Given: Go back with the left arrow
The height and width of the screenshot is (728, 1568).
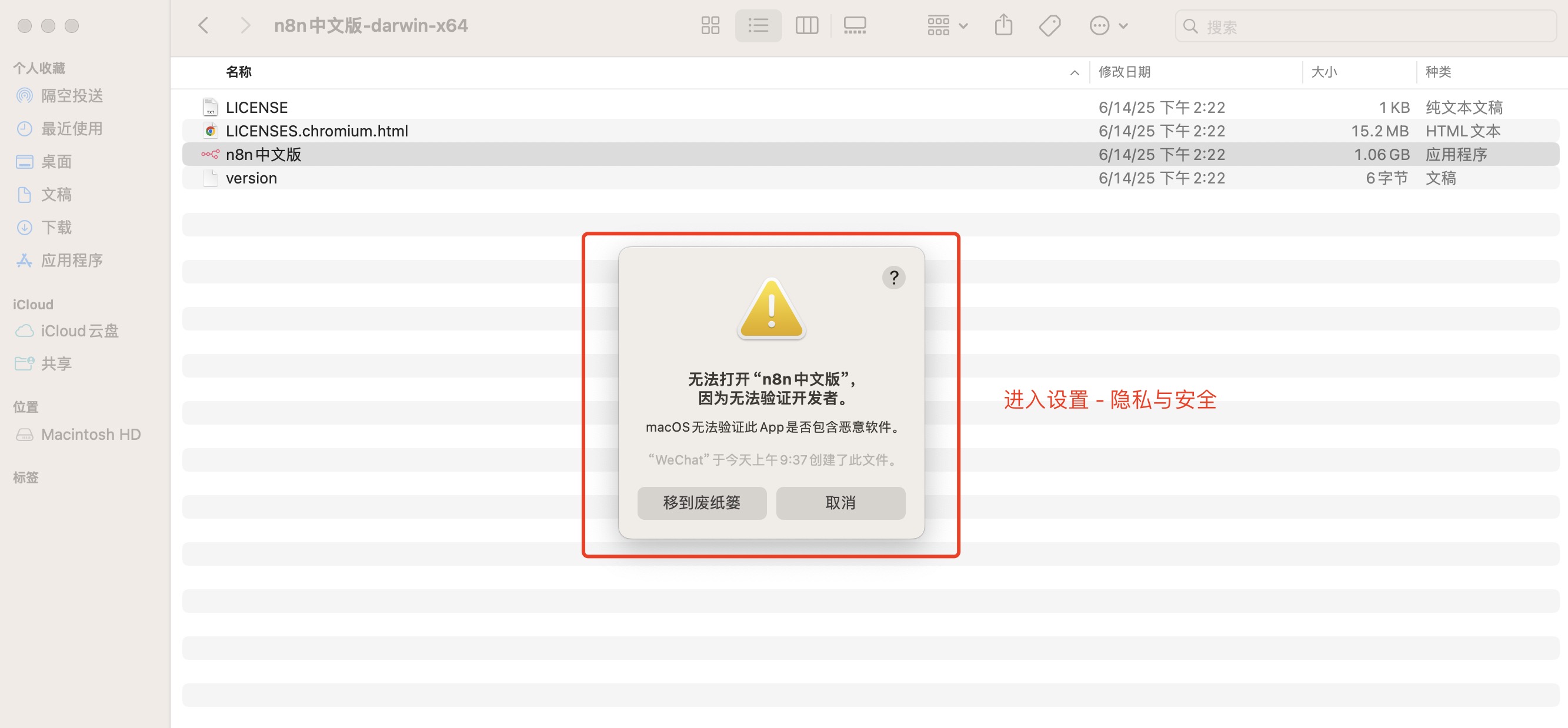Looking at the screenshot, I should point(203,25).
